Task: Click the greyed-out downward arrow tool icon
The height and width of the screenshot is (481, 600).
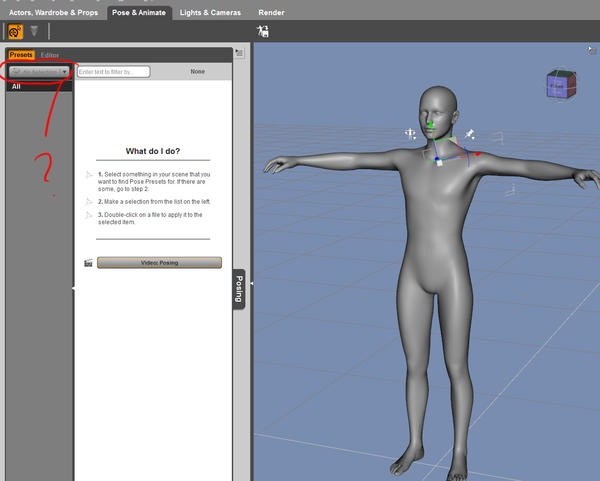Action: [x=34, y=31]
